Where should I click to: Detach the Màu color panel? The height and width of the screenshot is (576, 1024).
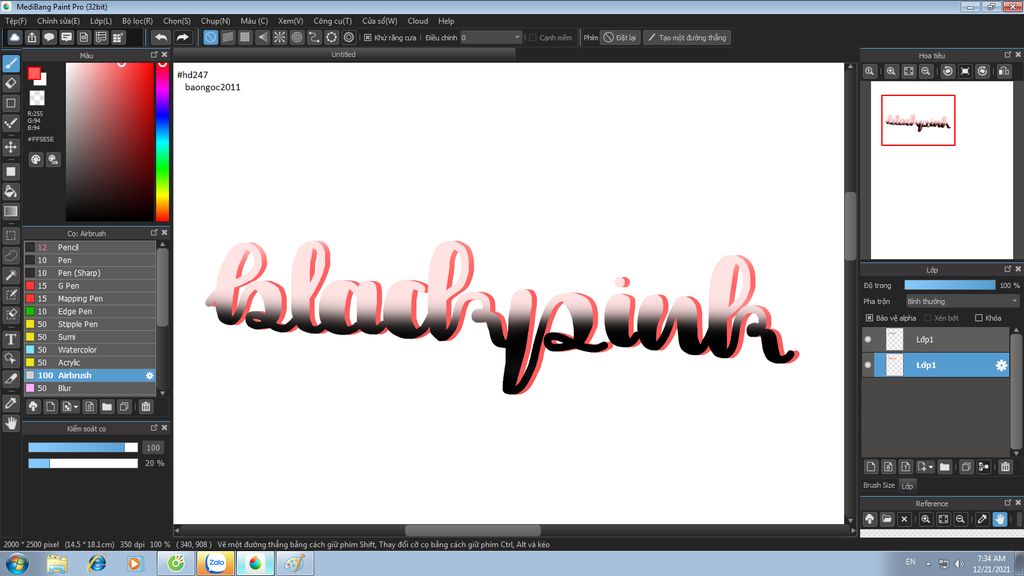(x=154, y=55)
